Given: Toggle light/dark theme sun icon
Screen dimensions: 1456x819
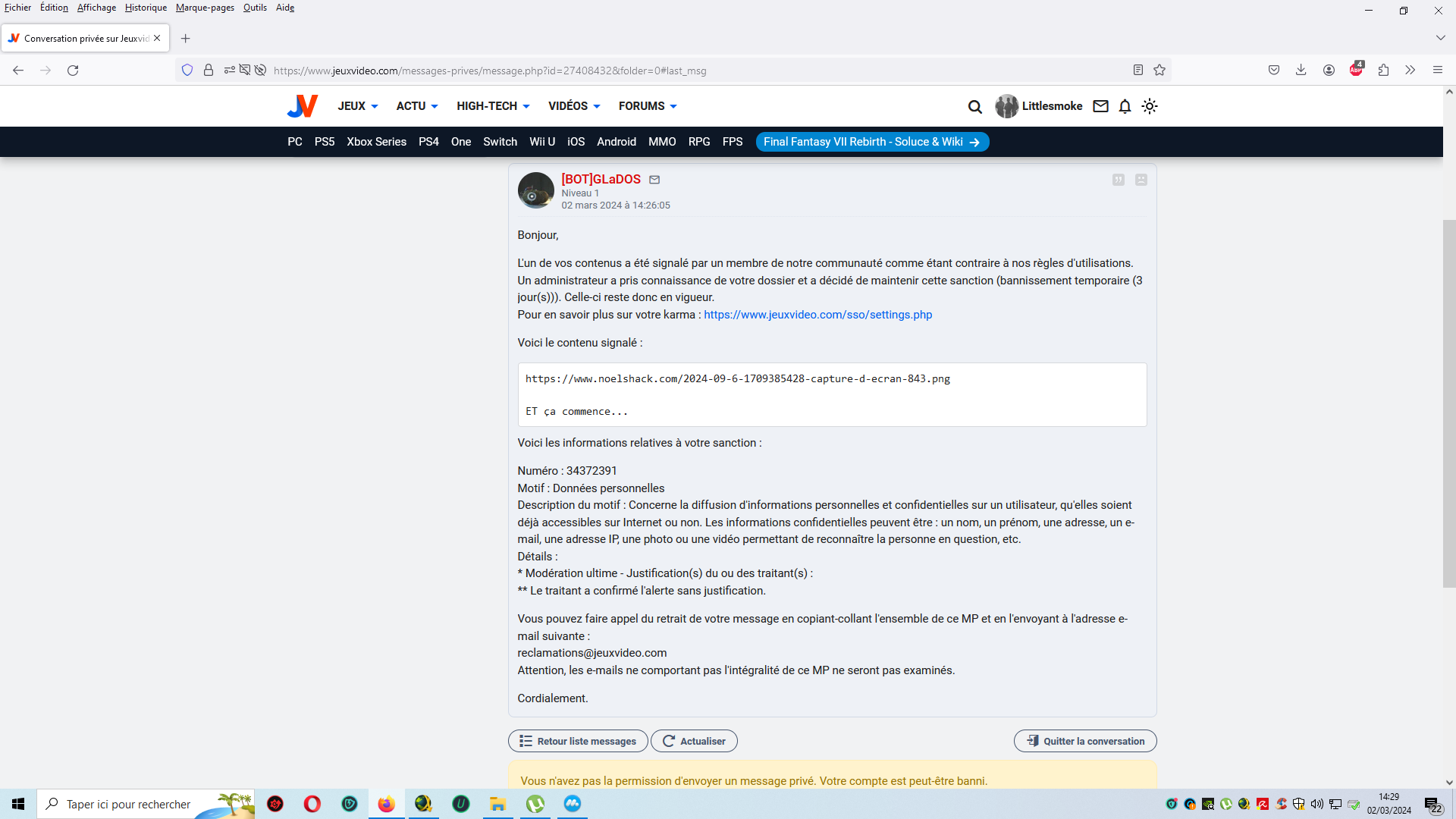Looking at the screenshot, I should 1150,107.
